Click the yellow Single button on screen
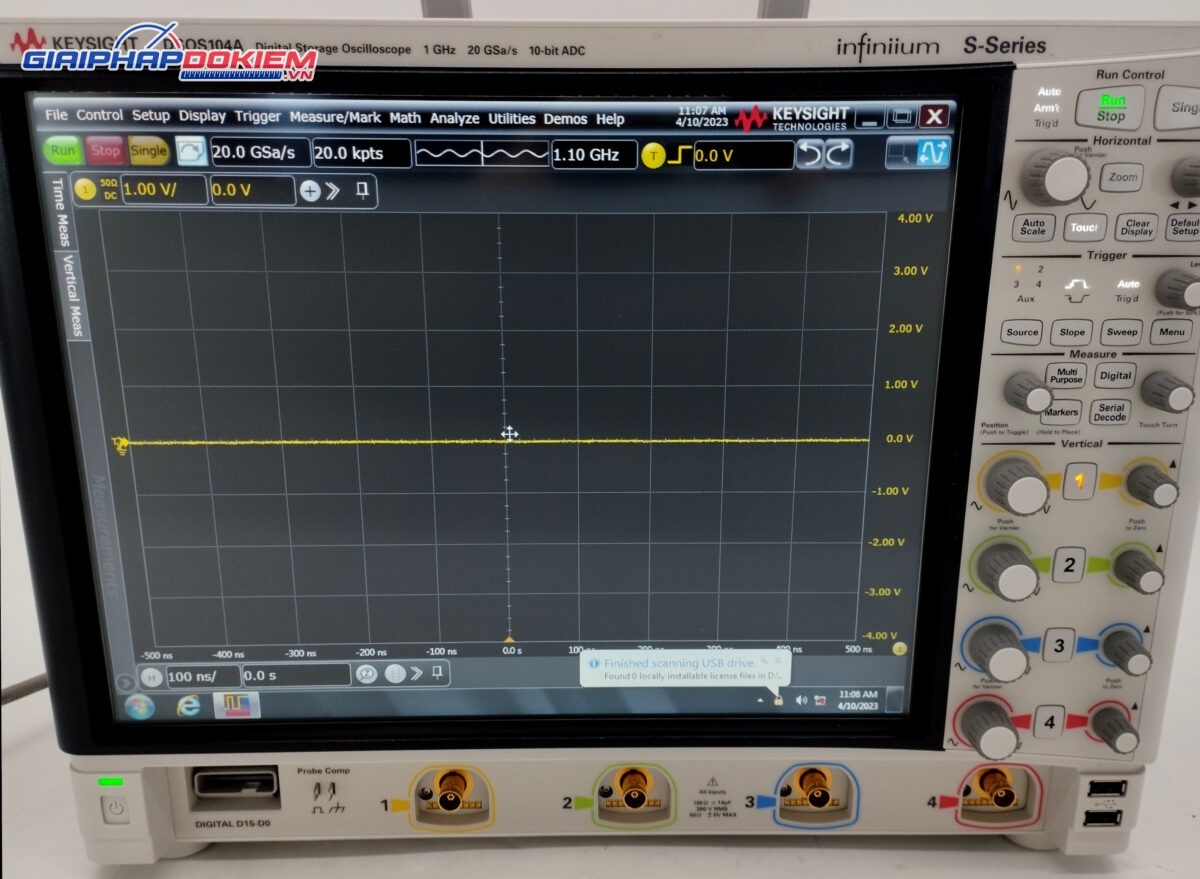The height and width of the screenshot is (879, 1200). (148, 152)
